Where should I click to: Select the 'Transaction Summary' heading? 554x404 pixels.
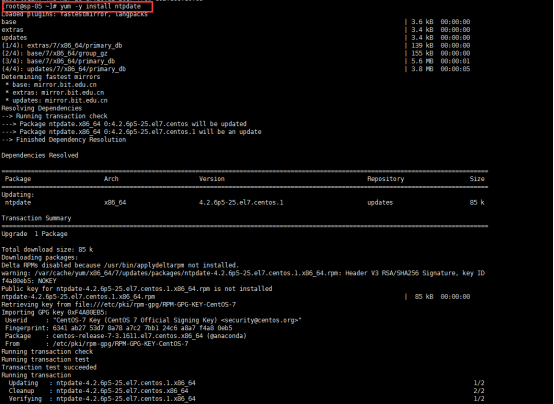(36, 218)
